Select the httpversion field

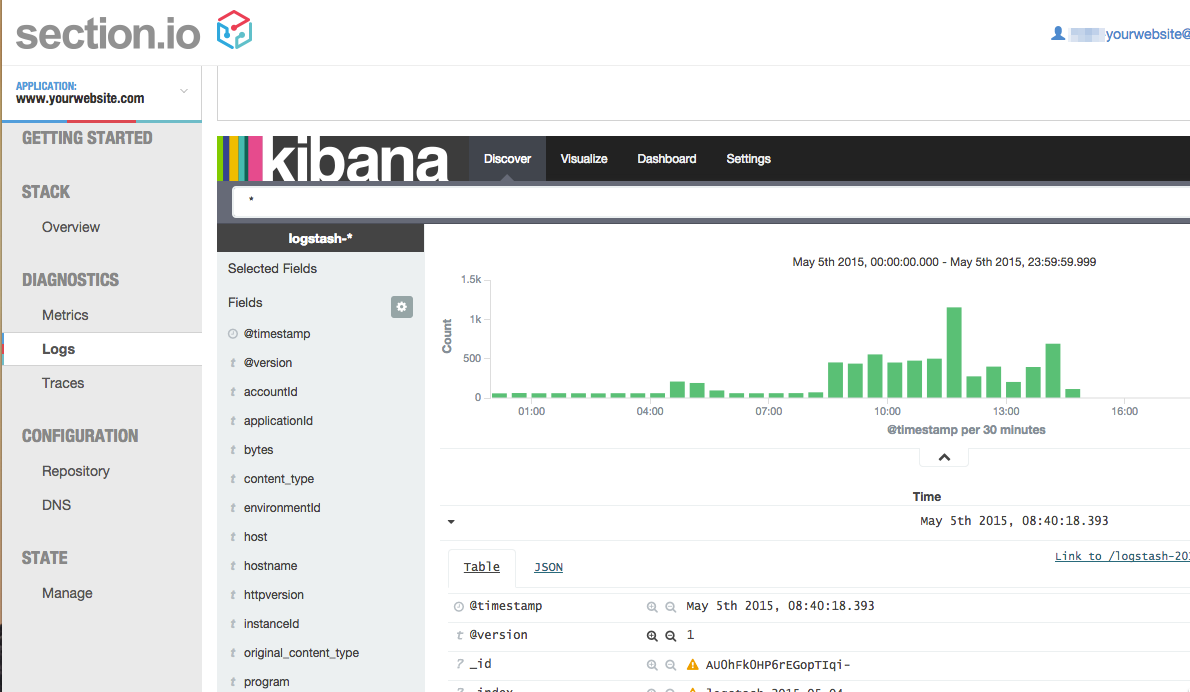click(x=273, y=595)
